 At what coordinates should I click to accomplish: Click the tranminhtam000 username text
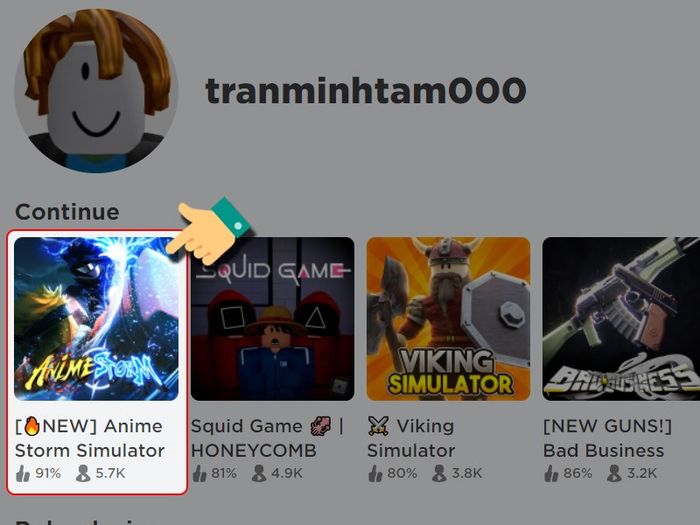366,91
